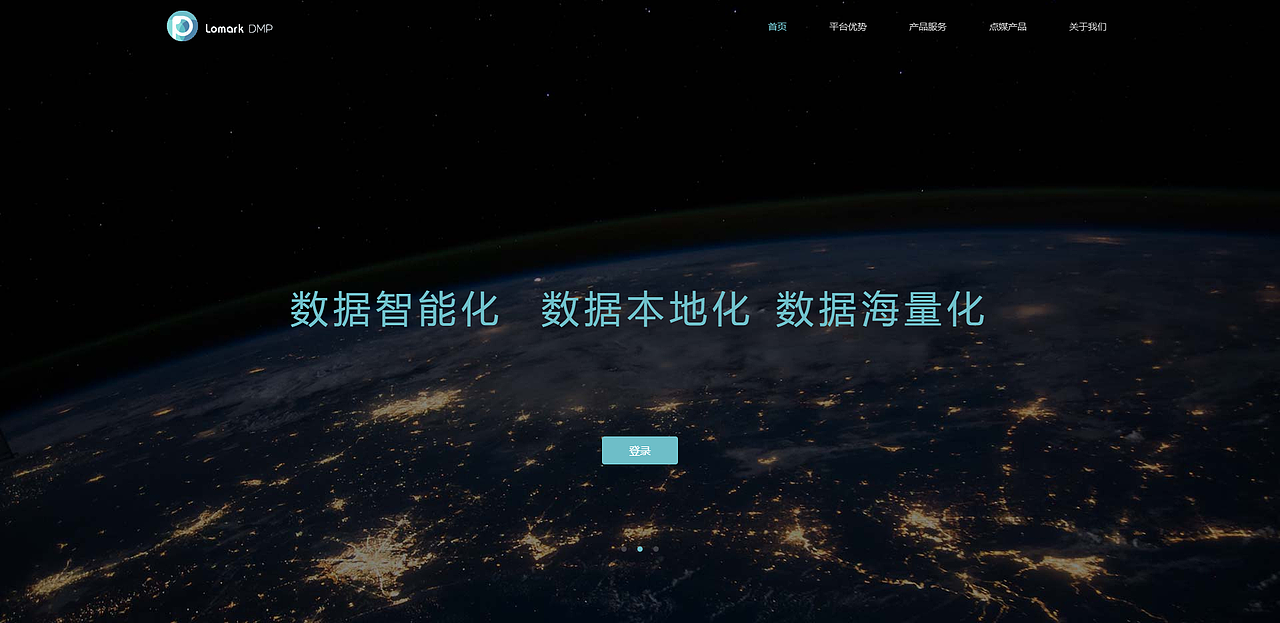Click the Lomark DMP brand name text
The width and height of the screenshot is (1280, 623).
[x=239, y=28]
